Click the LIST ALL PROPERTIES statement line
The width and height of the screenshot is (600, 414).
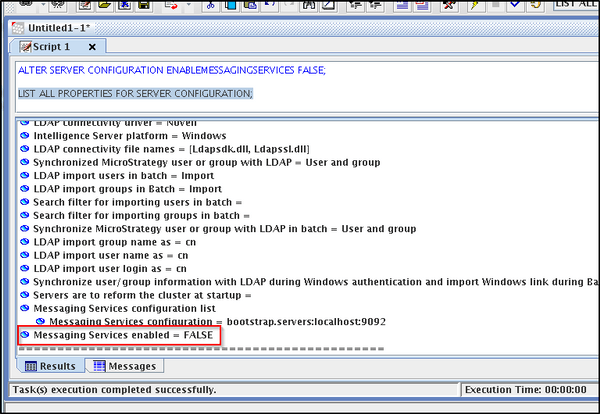[135, 94]
